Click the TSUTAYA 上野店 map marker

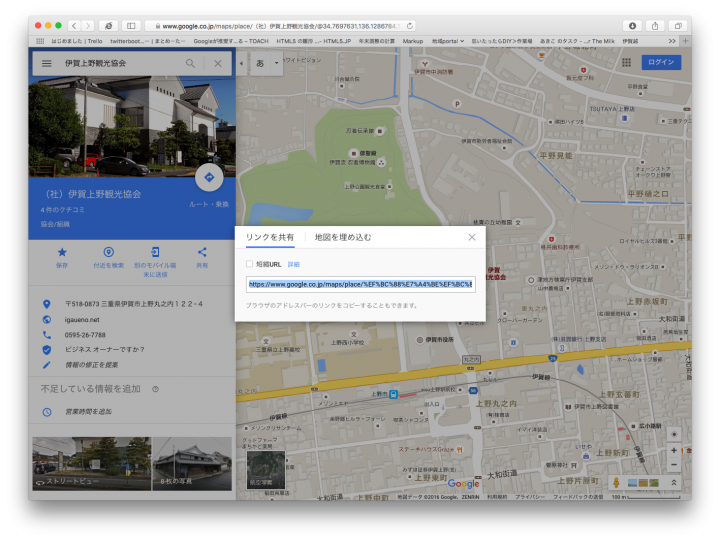[x=624, y=118]
